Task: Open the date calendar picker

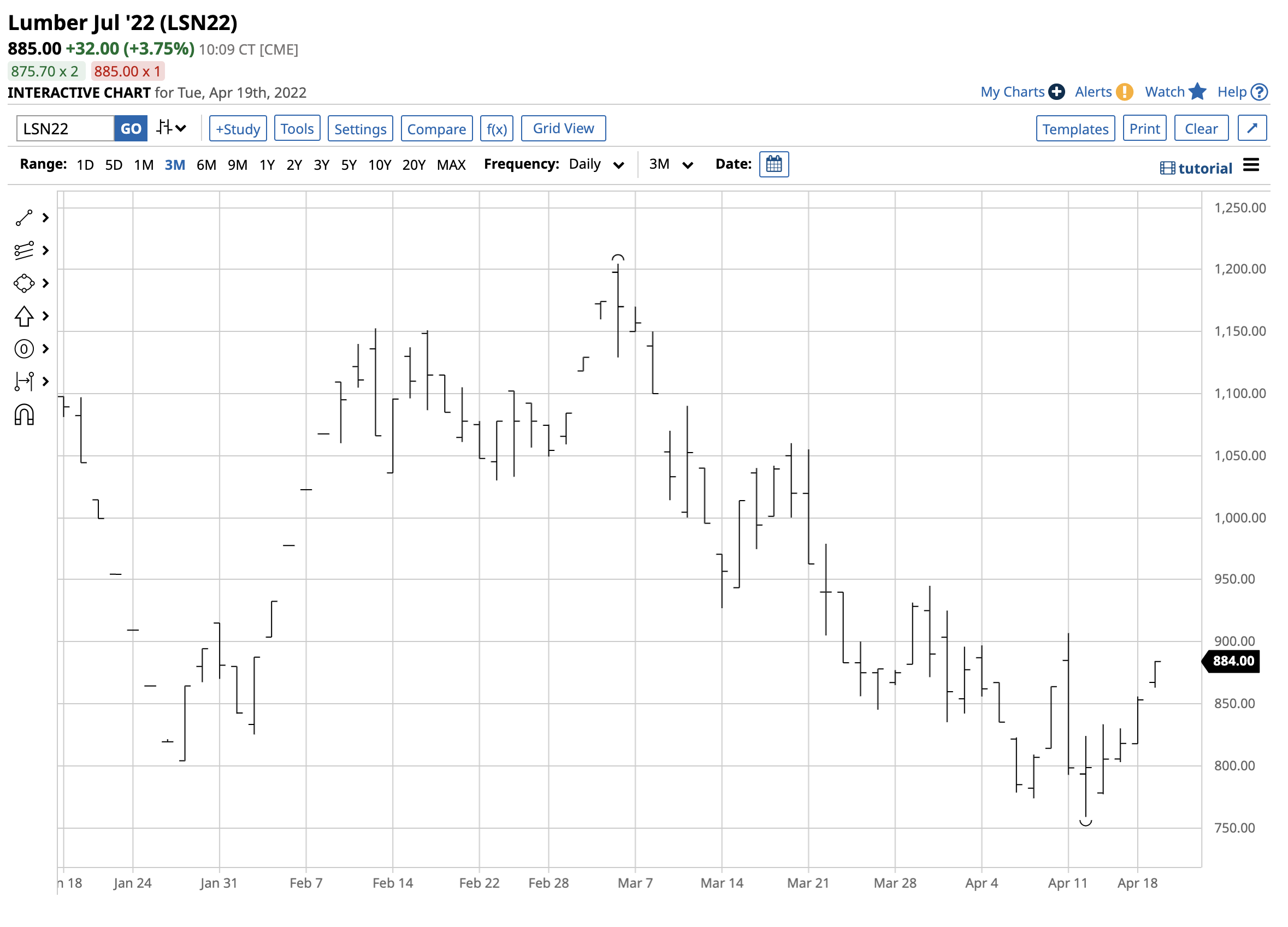Action: pos(773,165)
